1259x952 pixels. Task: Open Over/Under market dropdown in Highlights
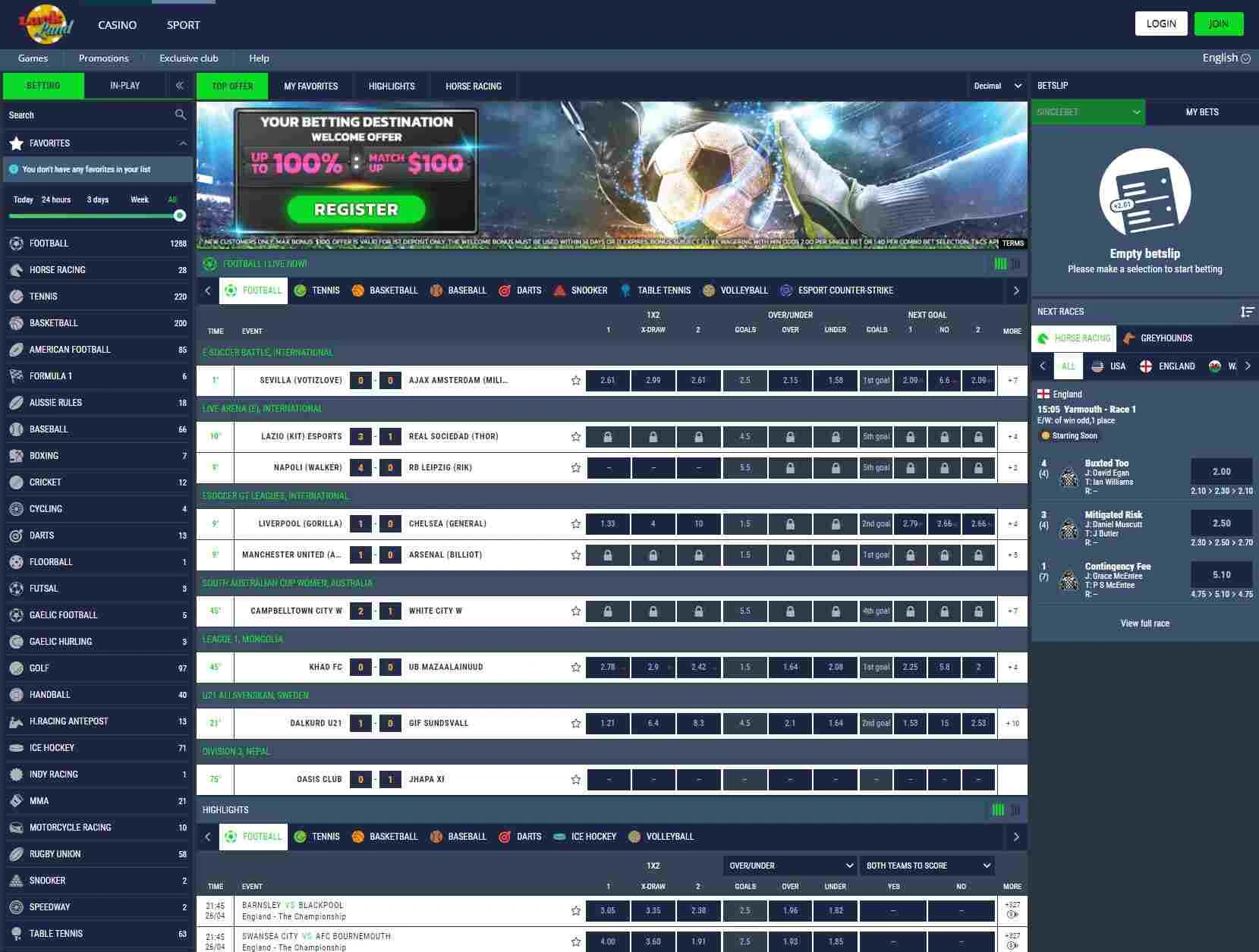pos(790,866)
